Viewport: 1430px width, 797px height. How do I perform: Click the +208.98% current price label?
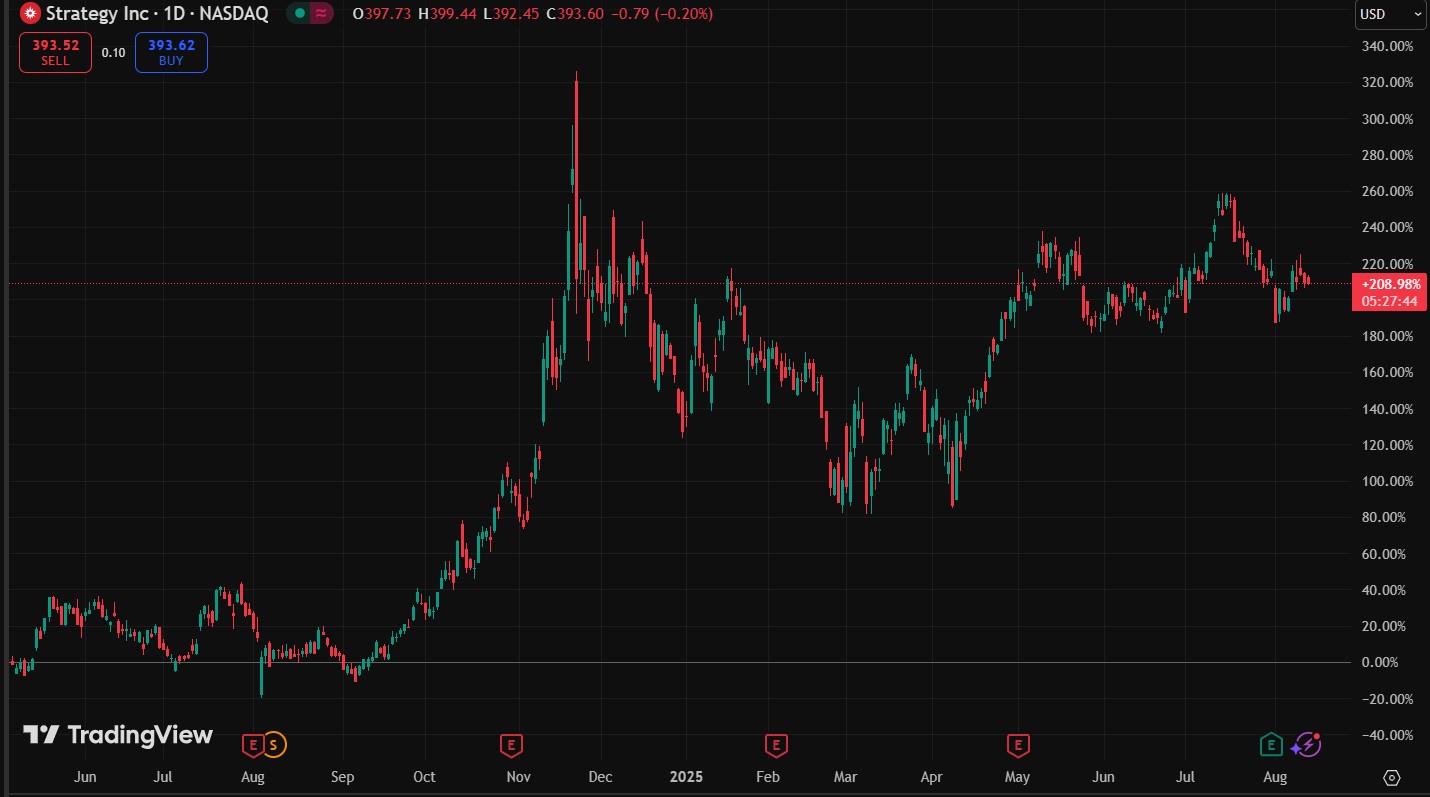pyautogui.click(x=1390, y=285)
